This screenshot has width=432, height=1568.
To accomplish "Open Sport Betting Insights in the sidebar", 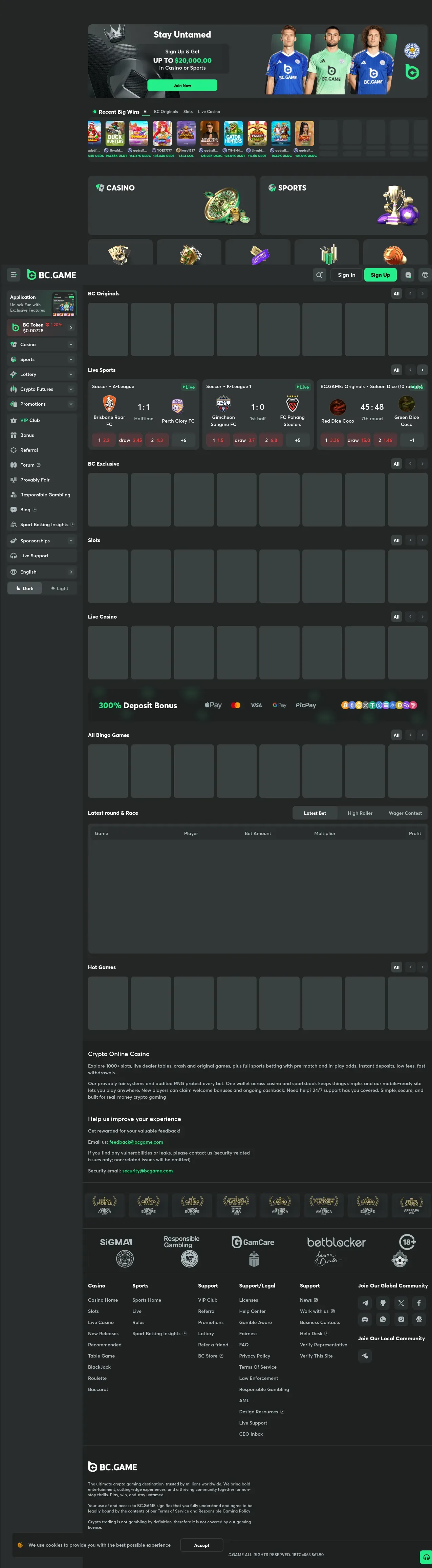I will click(42, 525).
